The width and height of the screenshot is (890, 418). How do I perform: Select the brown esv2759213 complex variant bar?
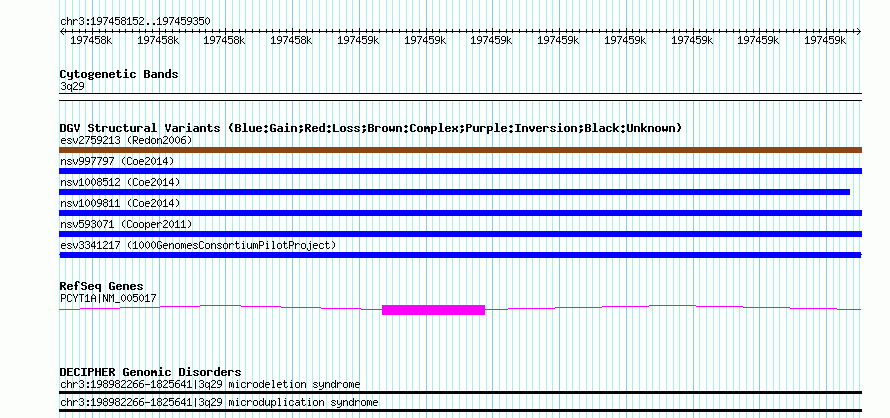[x=460, y=150]
